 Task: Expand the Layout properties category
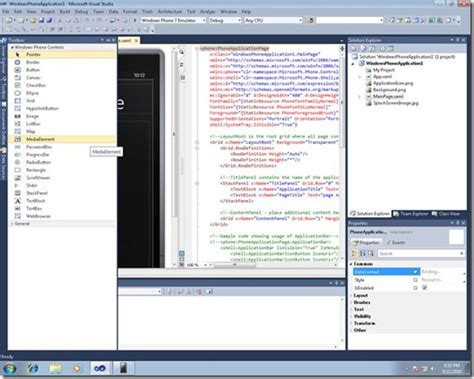tap(351, 296)
